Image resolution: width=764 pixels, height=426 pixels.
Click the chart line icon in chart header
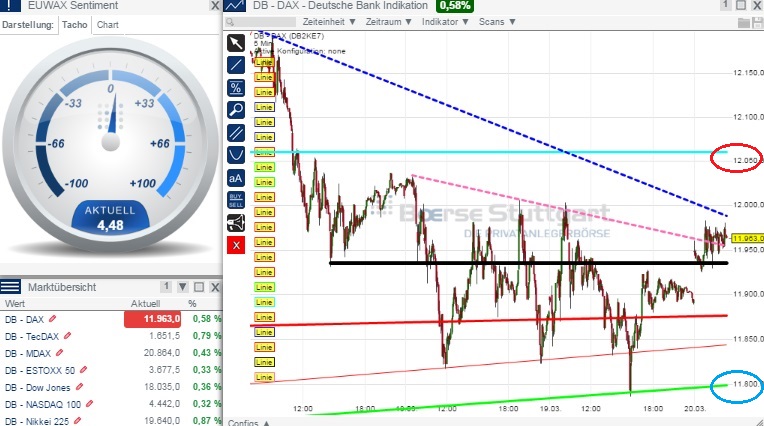(x=235, y=5)
